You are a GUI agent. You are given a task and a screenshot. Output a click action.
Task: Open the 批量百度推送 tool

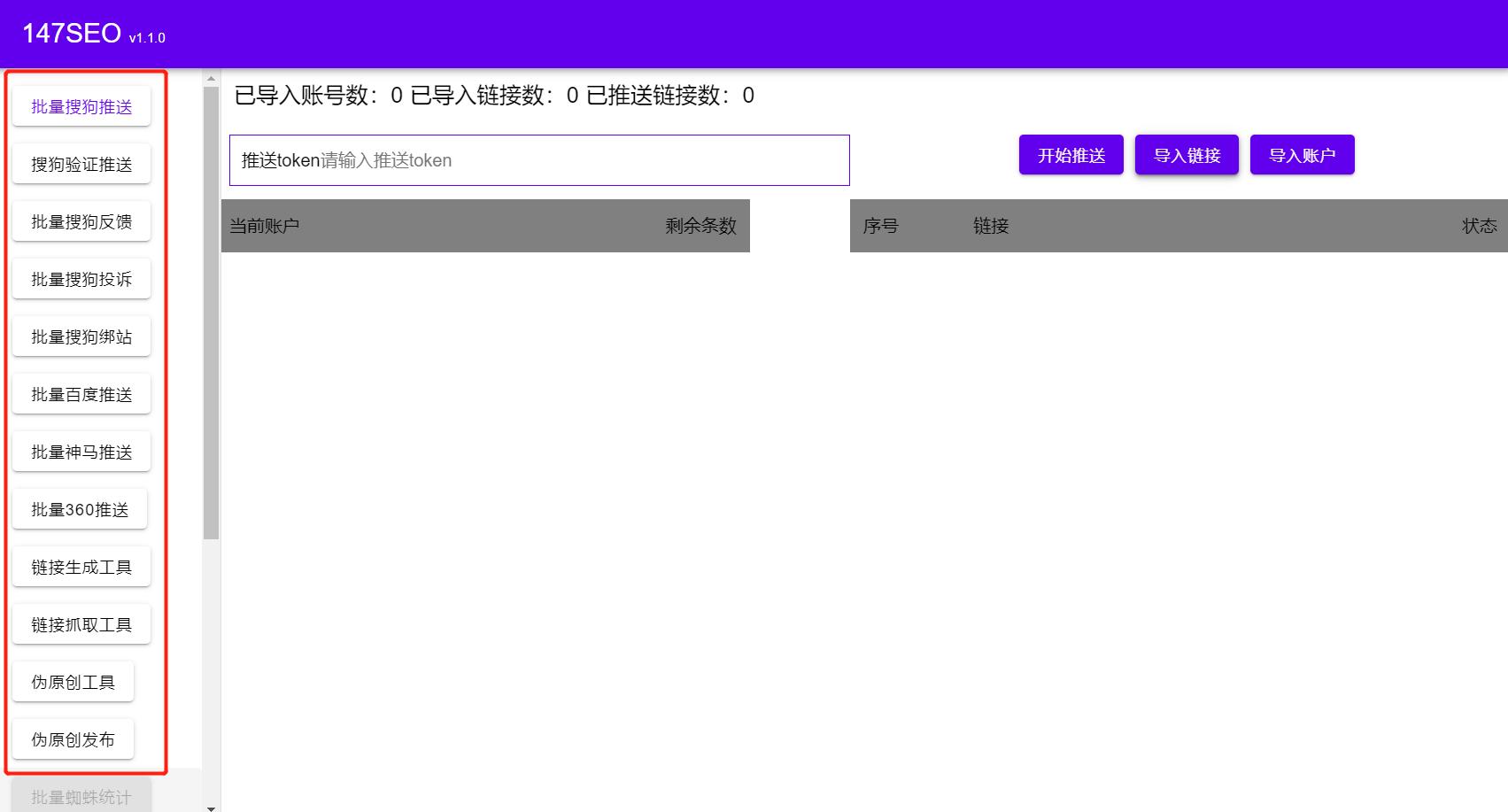tap(81, 393)
